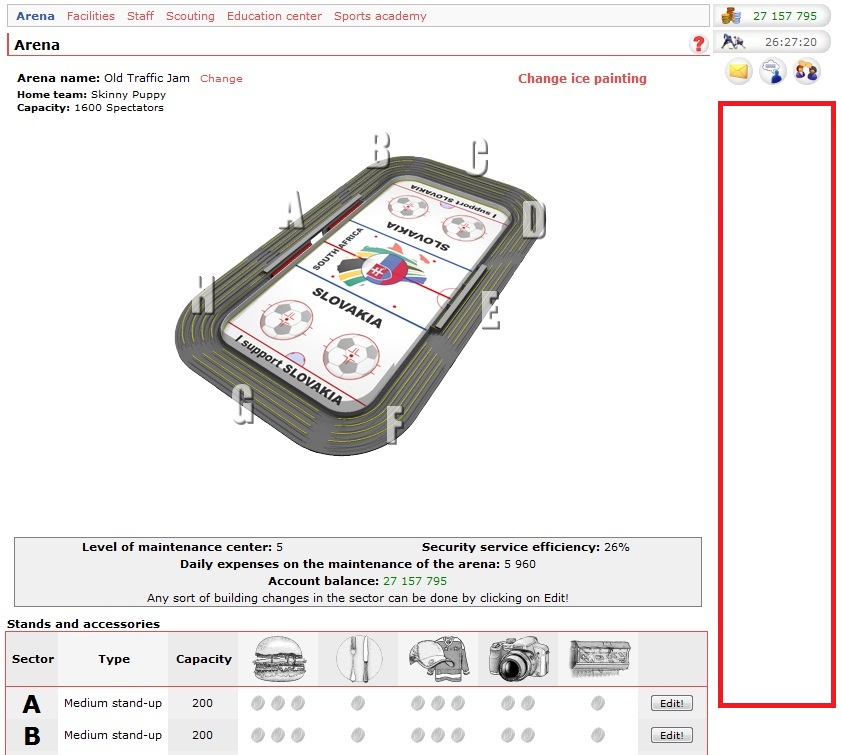
Task: Click the Daily expenses value 5 960
Action: (x=520, y=564)
